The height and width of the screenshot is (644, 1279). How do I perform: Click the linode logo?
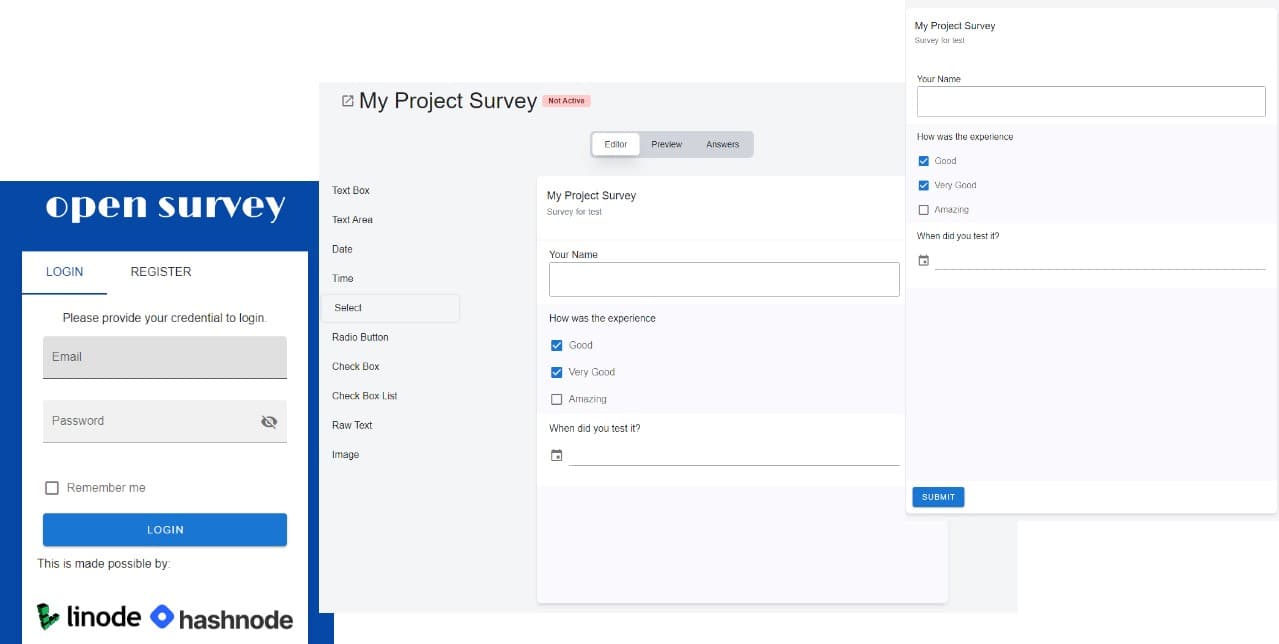tap(89, 616)
